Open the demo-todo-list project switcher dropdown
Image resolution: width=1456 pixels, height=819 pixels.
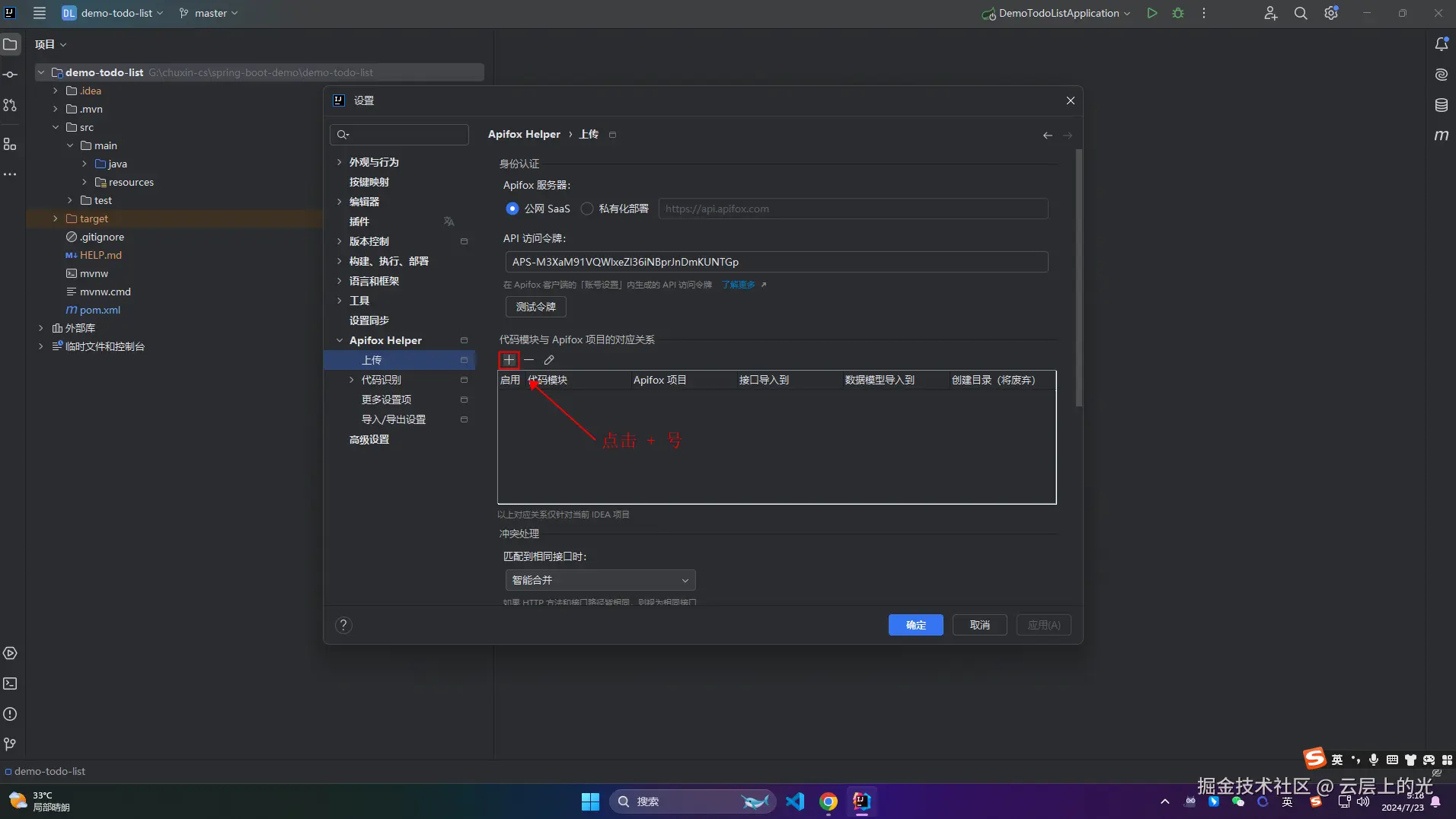113,13
